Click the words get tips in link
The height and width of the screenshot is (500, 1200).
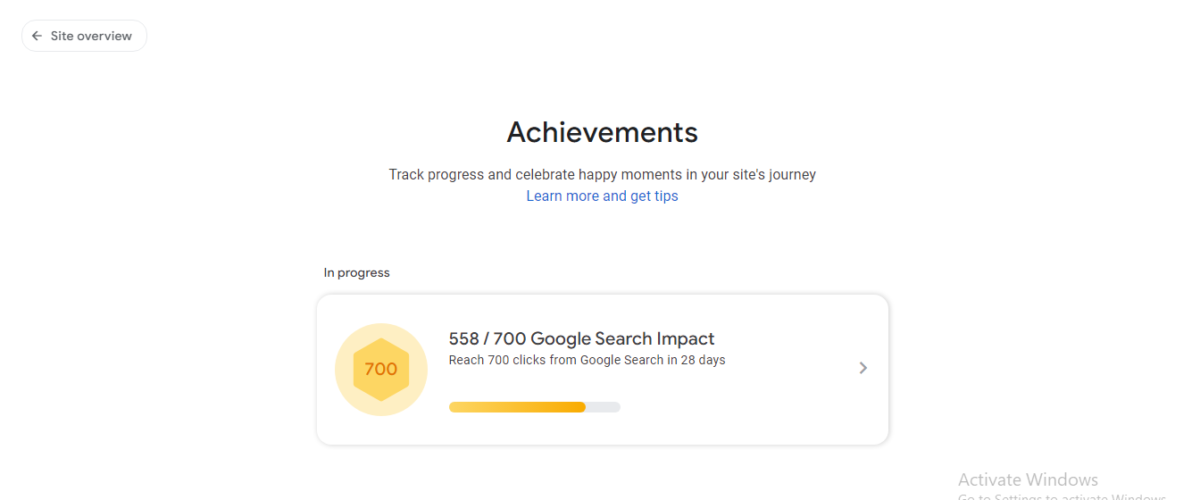pos(654,196)
